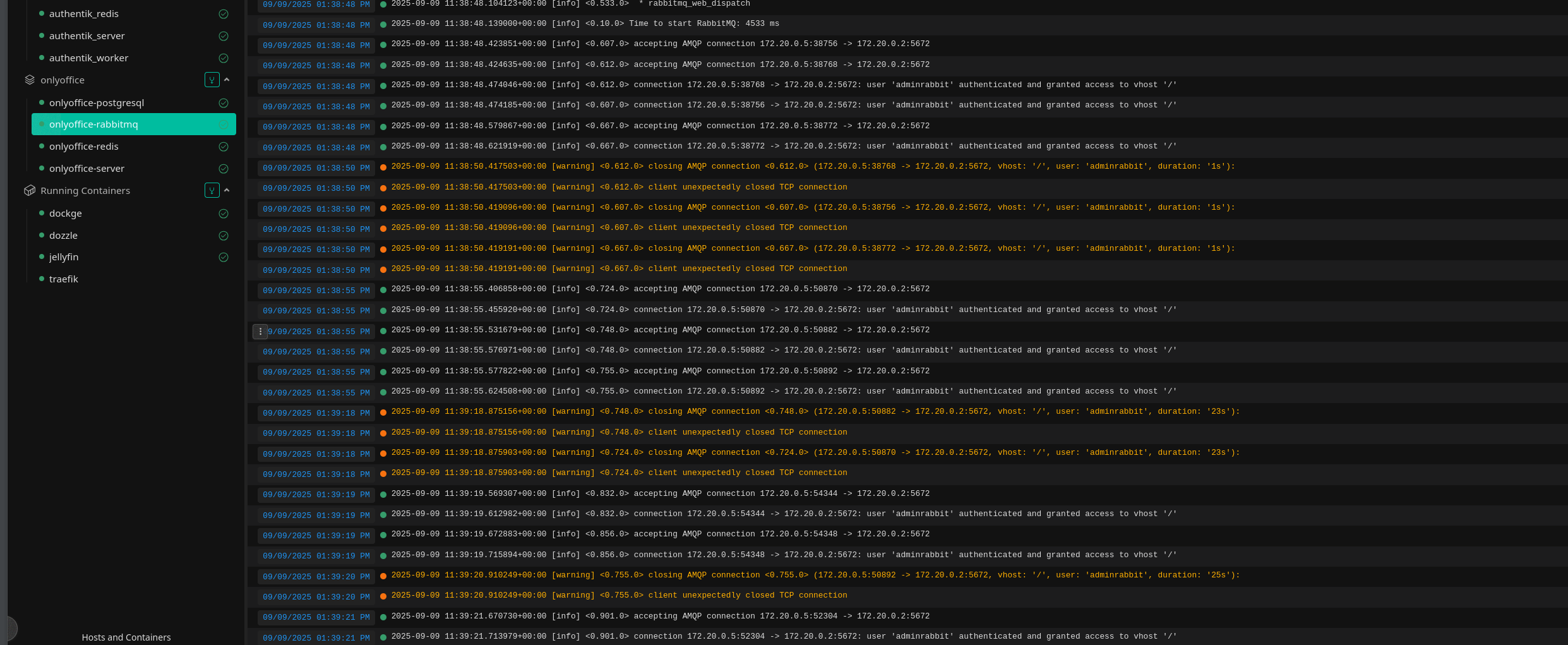The image size is (1568, 645).
Task: Click the 01:39:18 PM timestamp of first warning
Action: click(316, 413)
